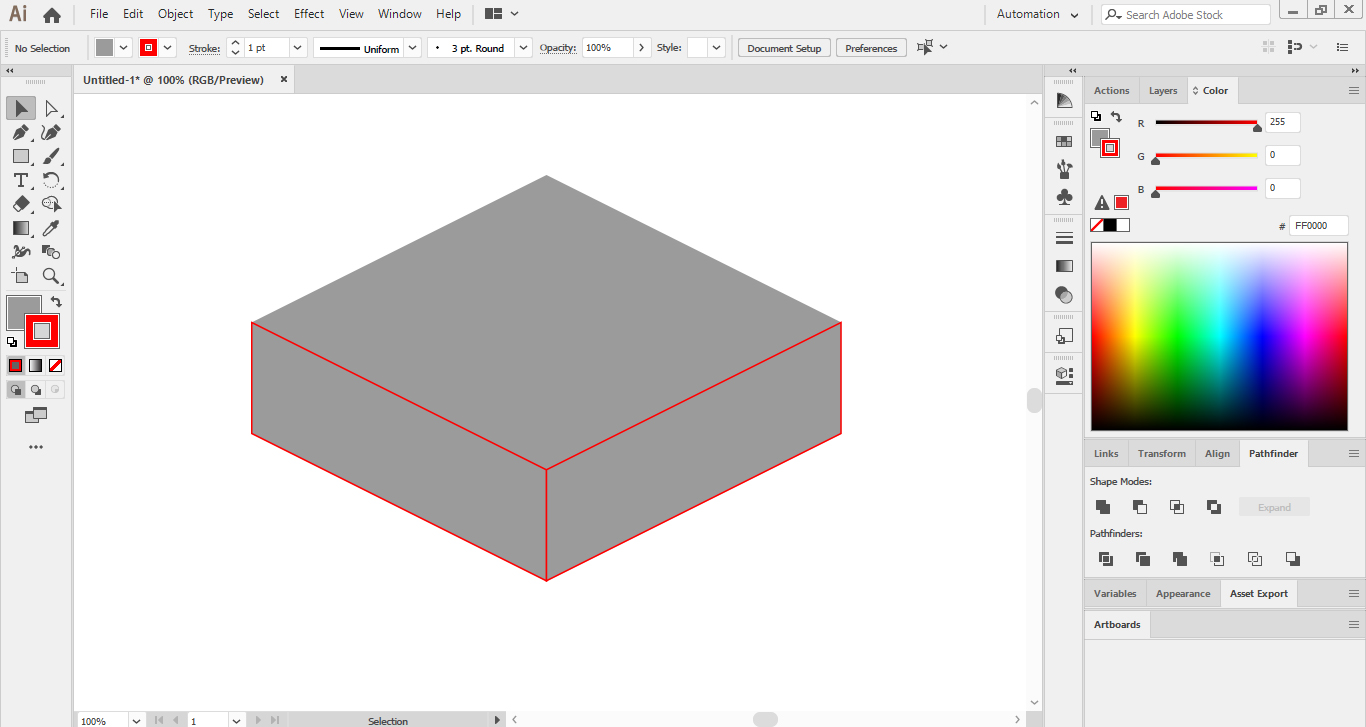Click the R red channel slider
The image size is (1366, 727).
point(1206,123)
